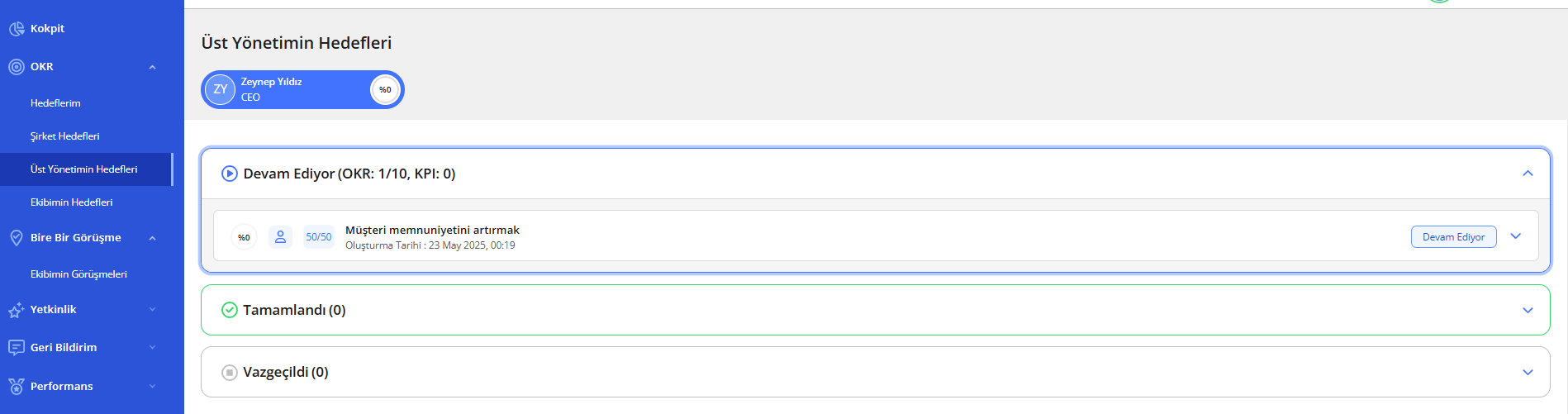Collapse the Devam Ediyor section
The width and height of the screenshot is (1568, 414).
pos(1528,174)
